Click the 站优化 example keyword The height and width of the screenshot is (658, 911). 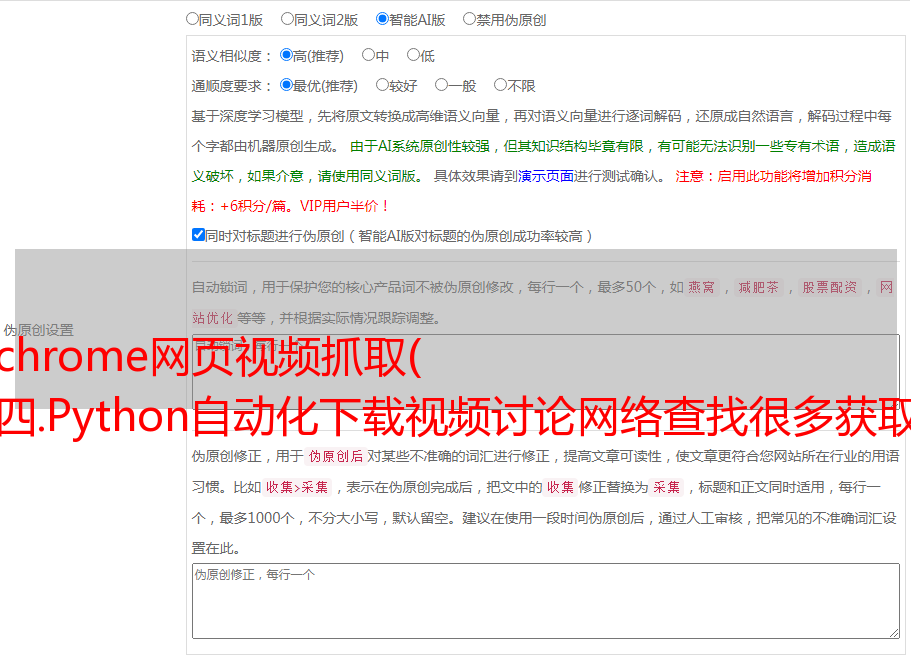coord(213,318)
